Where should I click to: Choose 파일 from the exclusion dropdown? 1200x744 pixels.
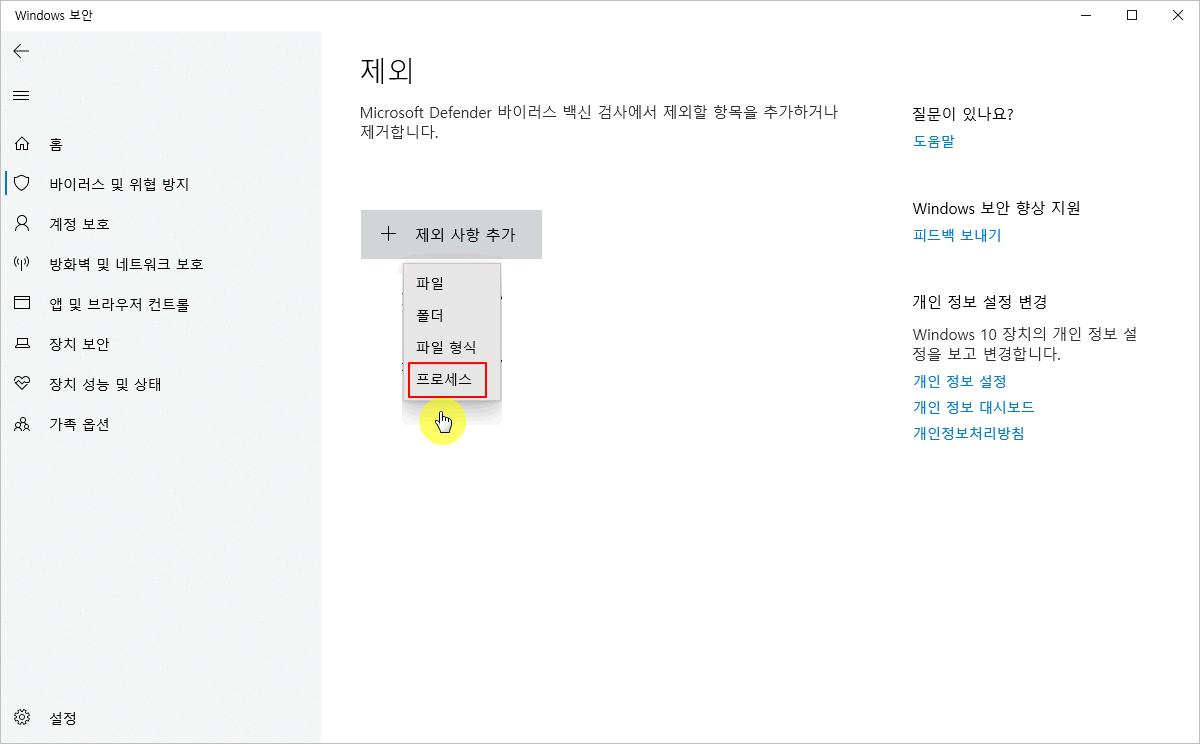coord(452,283)
